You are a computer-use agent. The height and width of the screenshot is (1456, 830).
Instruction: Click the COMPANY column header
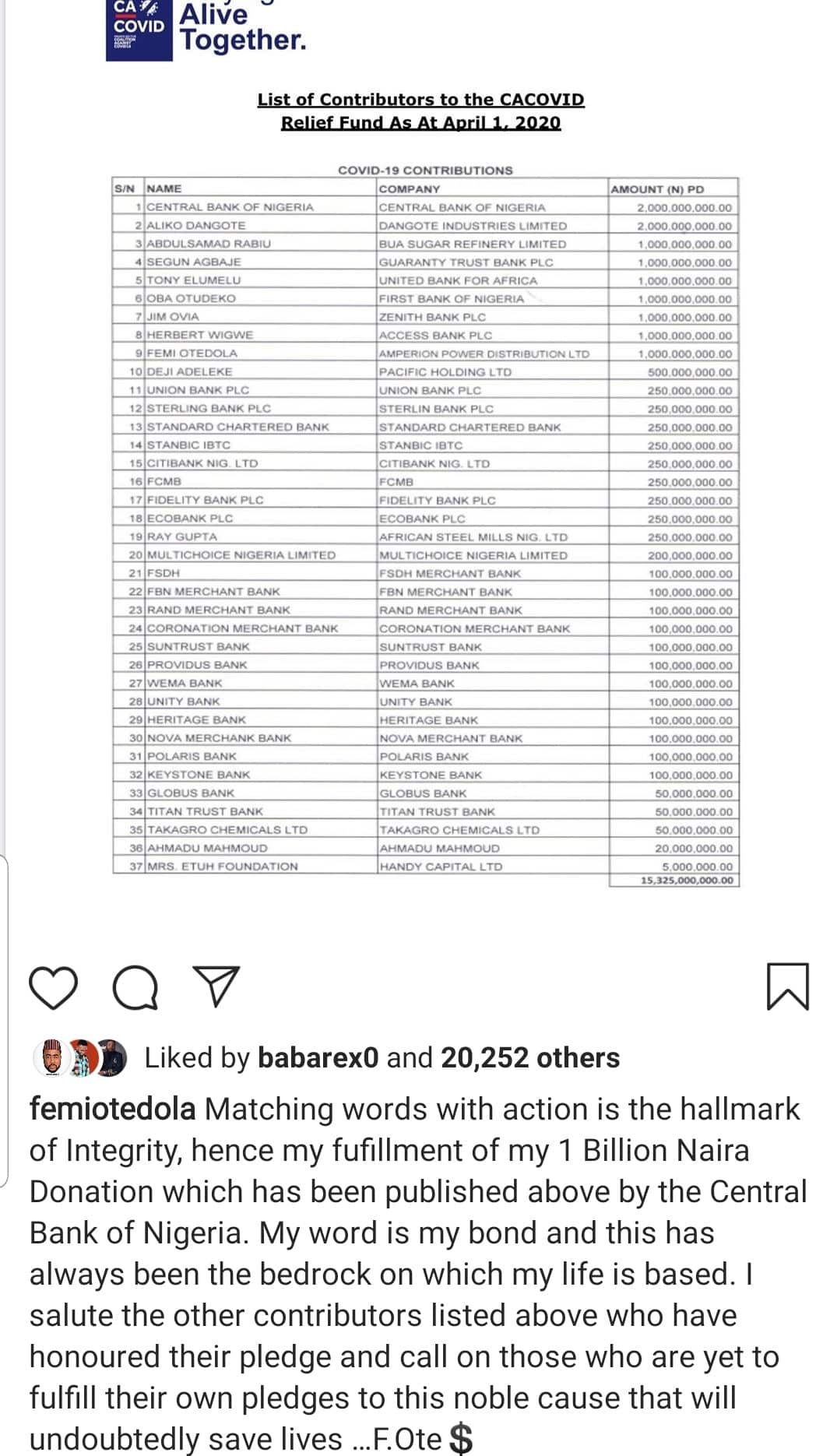point(410,189)
